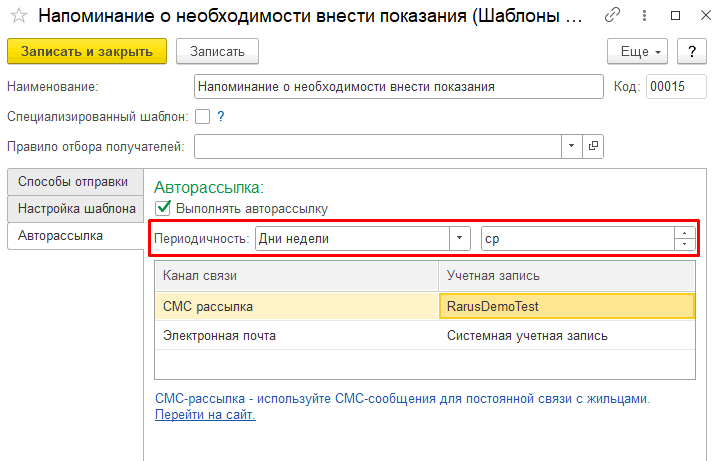
Task: Open the Правило отбора получателей dropdown list
Action: 571,146
